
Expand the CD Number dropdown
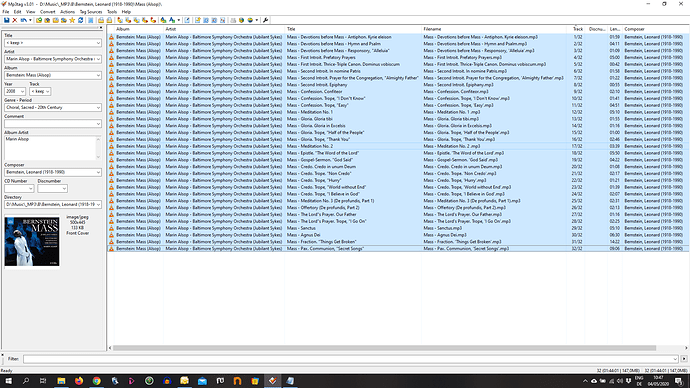(31, 188)
